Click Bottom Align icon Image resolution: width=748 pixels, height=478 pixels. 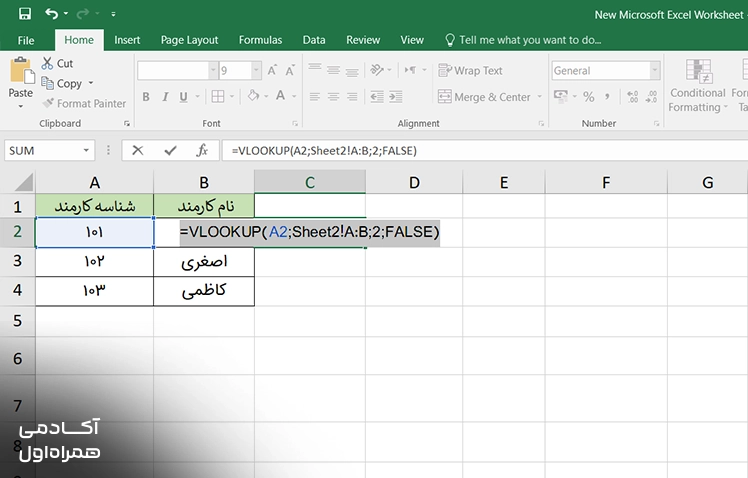[352, 71]
